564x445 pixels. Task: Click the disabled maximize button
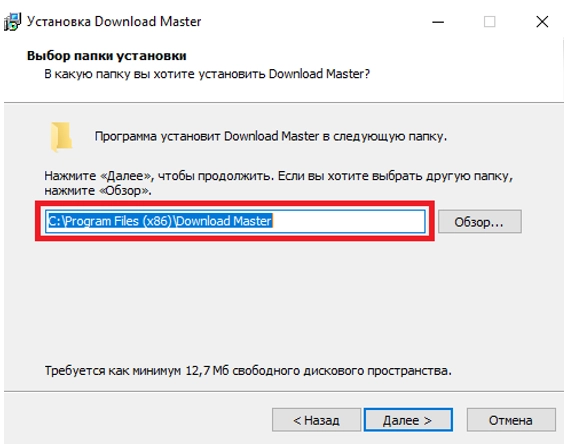click(x=489, y=22)
